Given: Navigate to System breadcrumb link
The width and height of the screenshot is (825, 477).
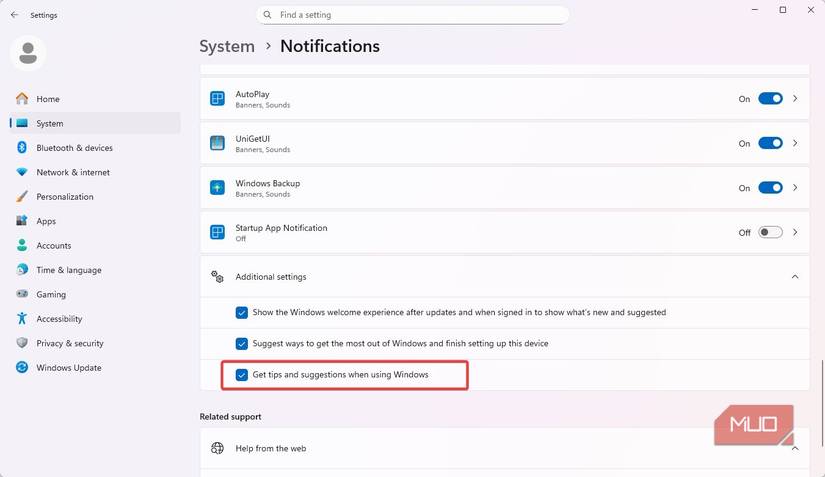Looking at the screenshot, I should coord(227,46).
